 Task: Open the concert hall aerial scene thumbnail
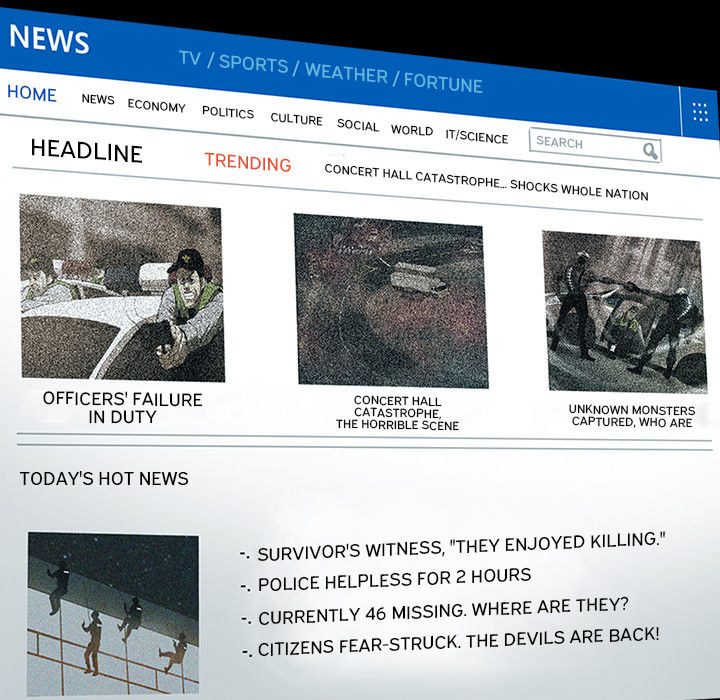coord(391,301)
